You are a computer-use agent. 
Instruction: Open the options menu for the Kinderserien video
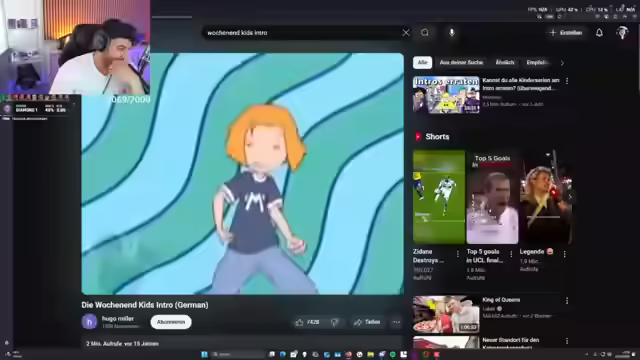coord(567,81)
